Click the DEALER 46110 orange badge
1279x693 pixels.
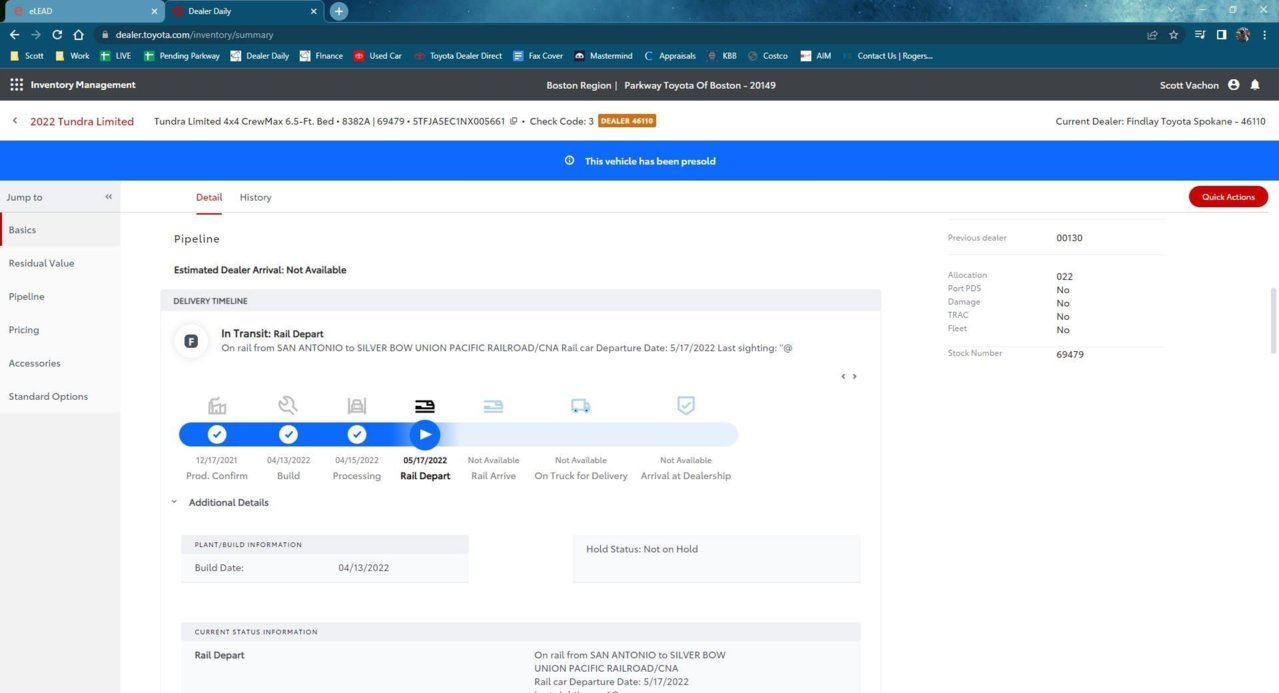point(627,121)
